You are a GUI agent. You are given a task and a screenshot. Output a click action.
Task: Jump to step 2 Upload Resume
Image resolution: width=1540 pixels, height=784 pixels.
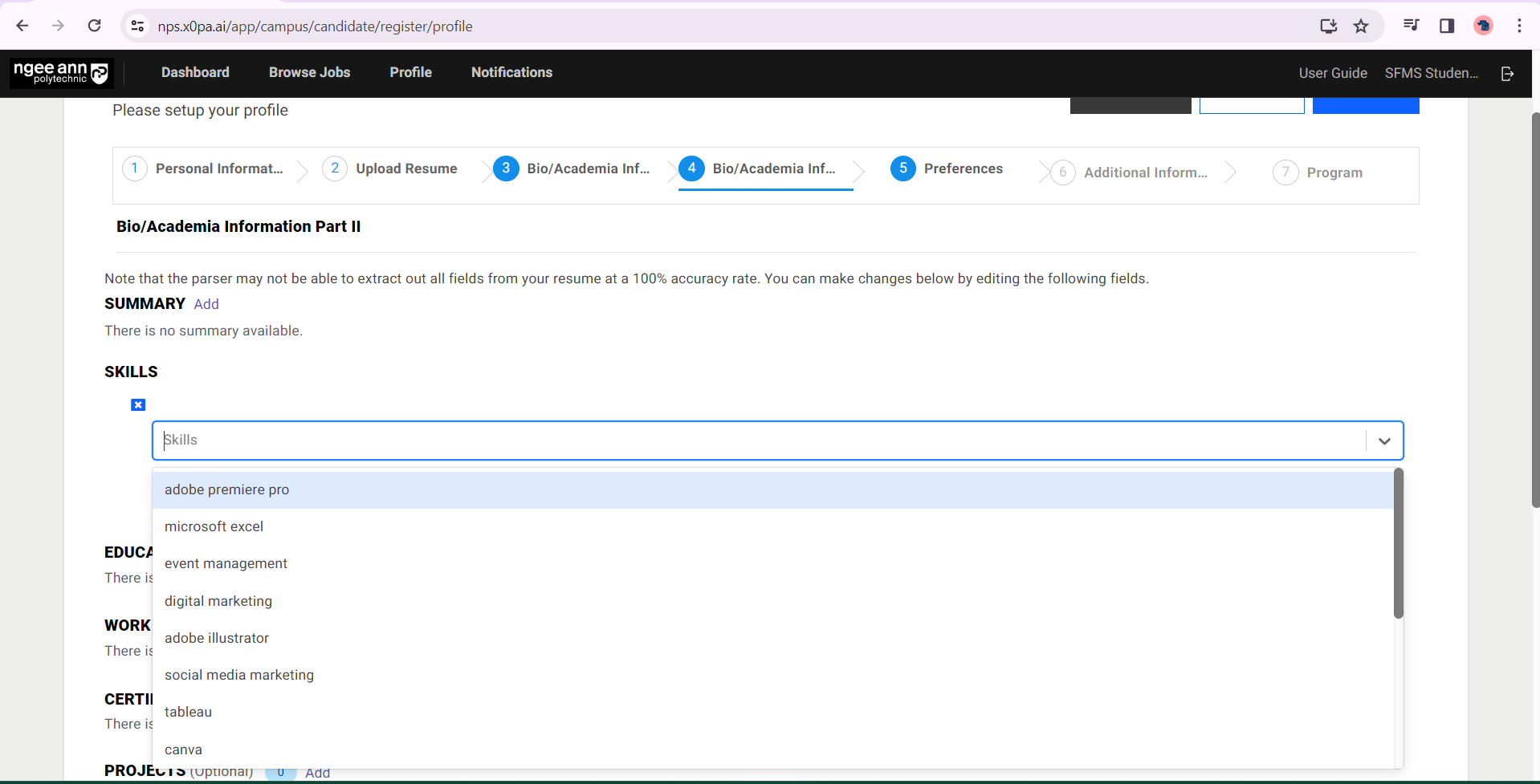click(x=390, y=169)
